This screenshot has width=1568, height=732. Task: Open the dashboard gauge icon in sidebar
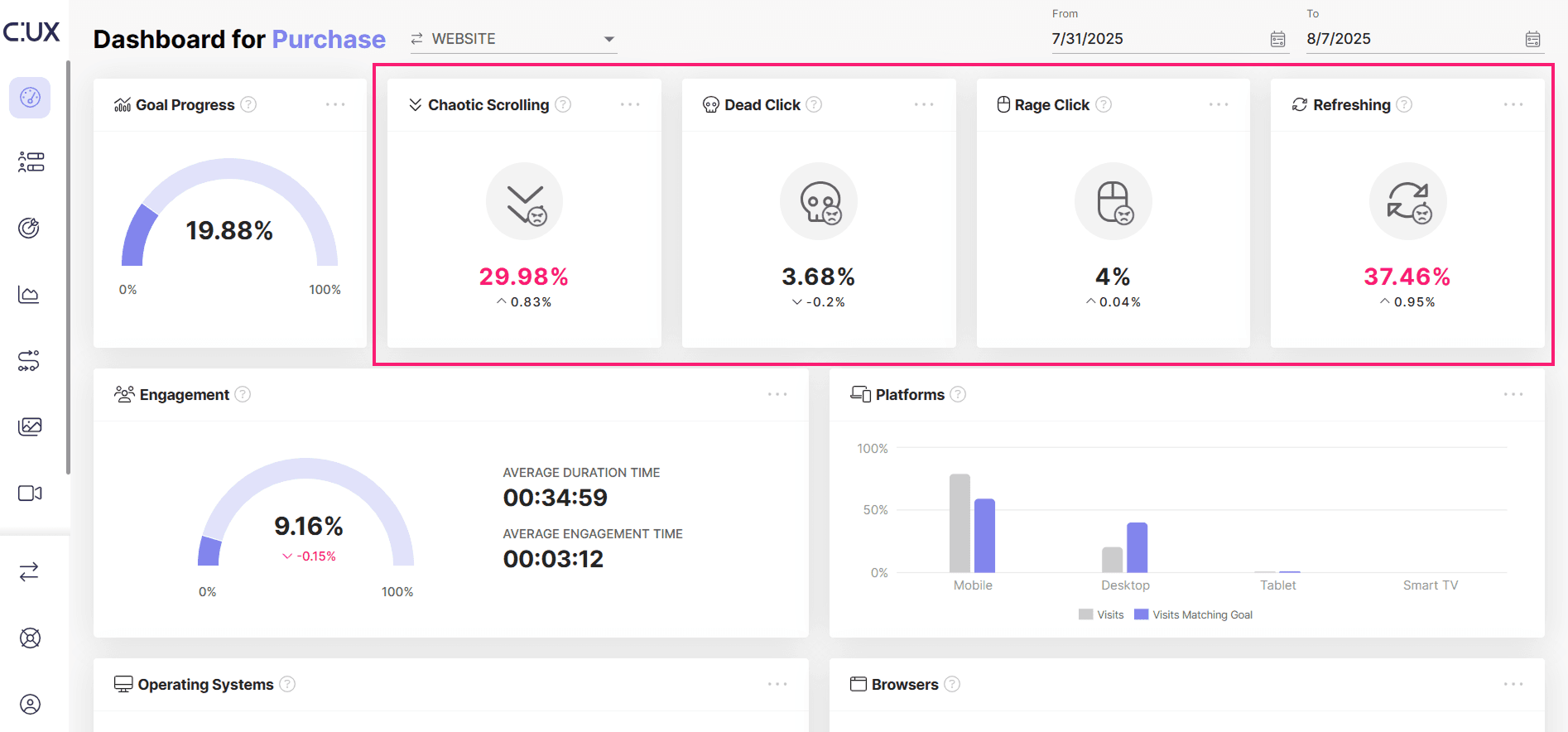click(30, 98)
